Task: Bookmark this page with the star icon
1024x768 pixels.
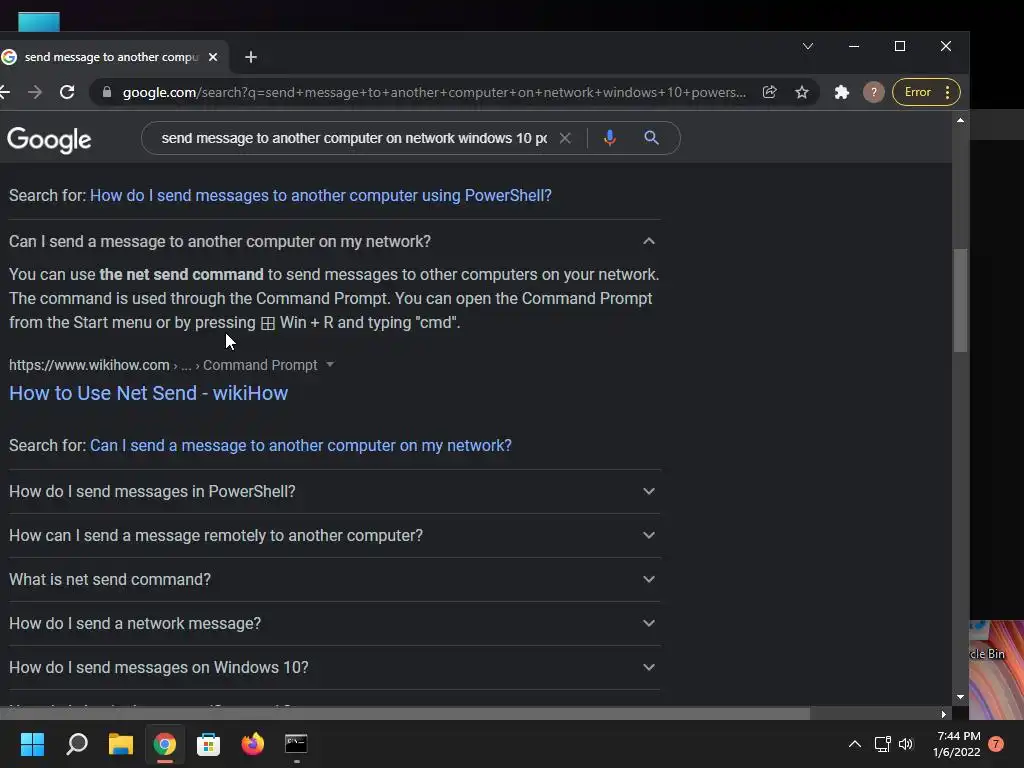Action: coord(802,92)
